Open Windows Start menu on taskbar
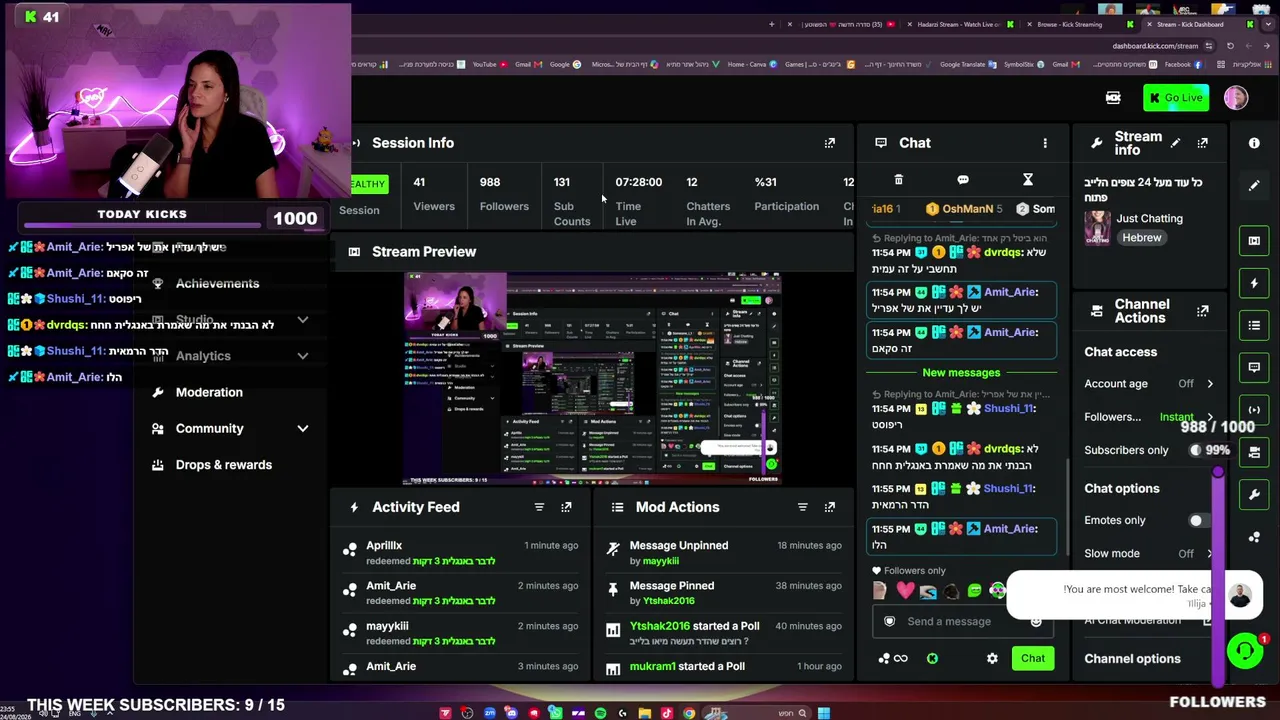 tap(823, 713)
